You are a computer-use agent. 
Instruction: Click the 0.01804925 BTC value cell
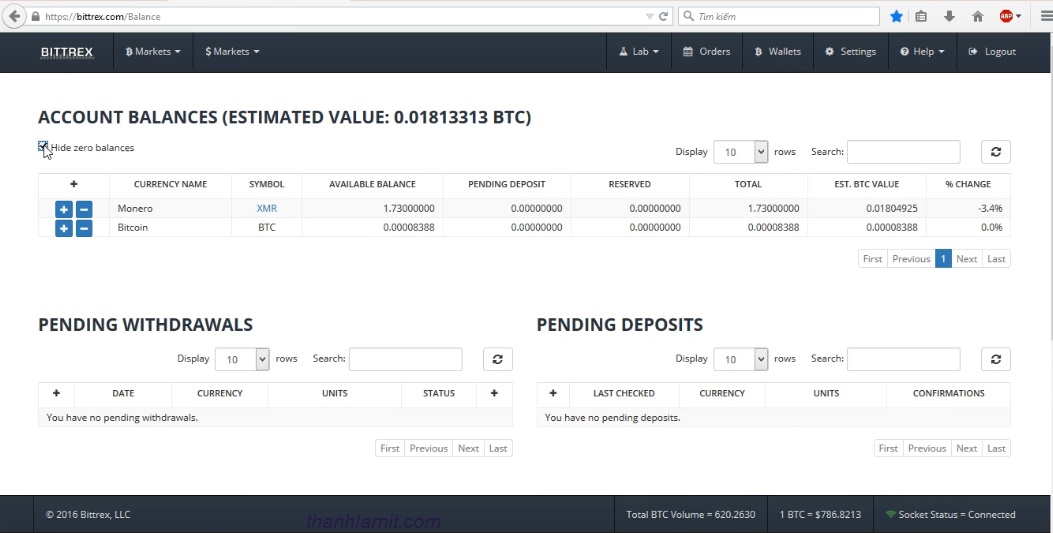pos(866,209)
